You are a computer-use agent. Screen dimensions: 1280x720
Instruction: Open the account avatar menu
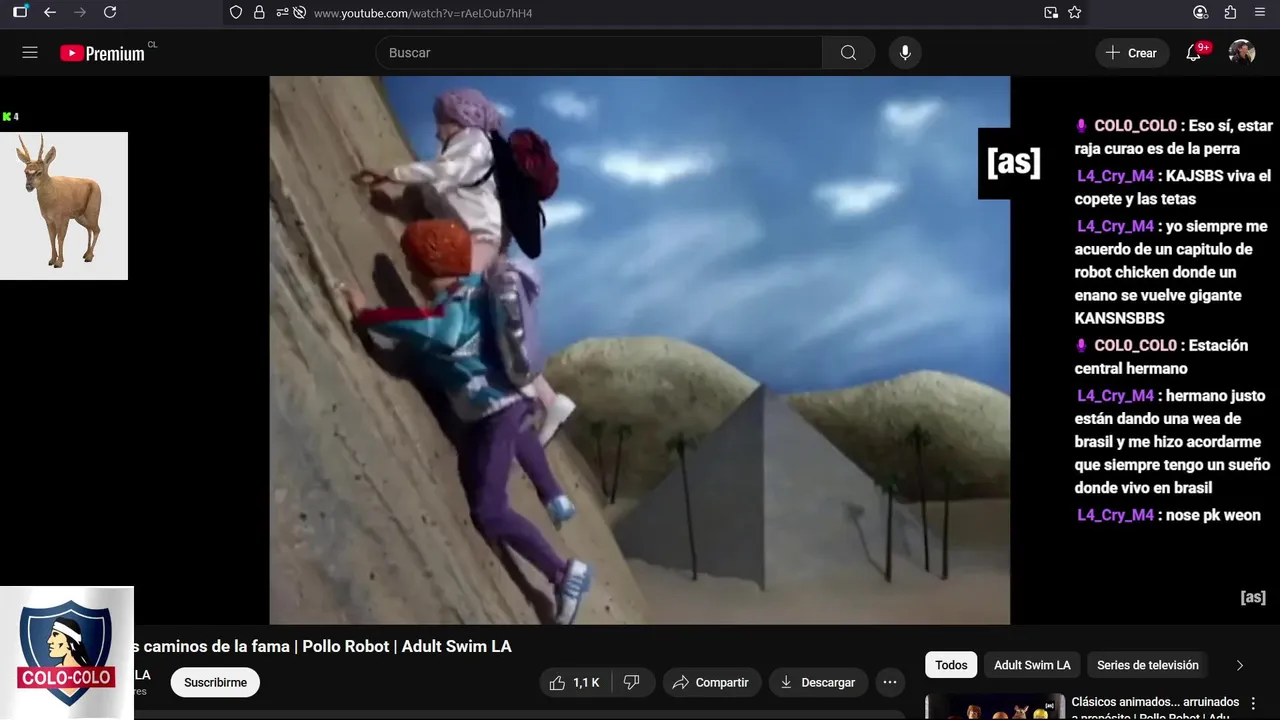point(1242,53)
